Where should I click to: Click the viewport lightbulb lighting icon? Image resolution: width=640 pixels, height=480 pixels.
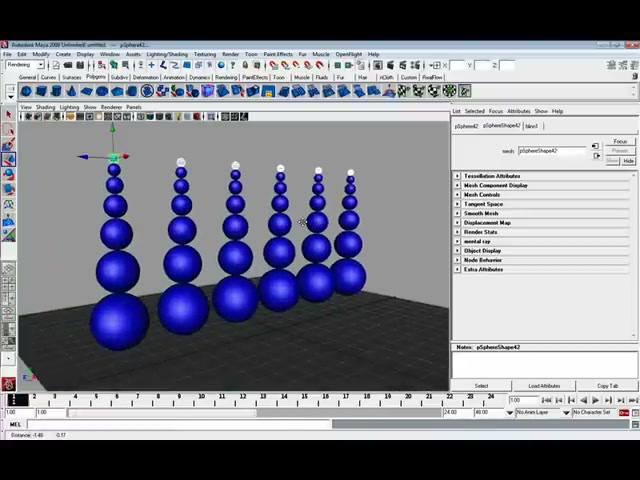pos(178,117)
